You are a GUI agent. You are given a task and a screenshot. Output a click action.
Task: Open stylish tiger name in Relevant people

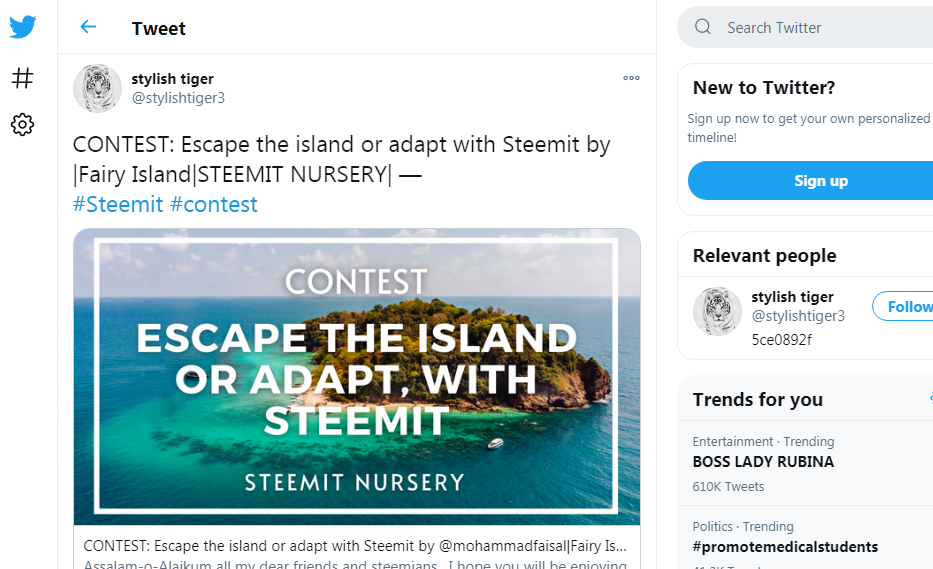pos(792,297)
